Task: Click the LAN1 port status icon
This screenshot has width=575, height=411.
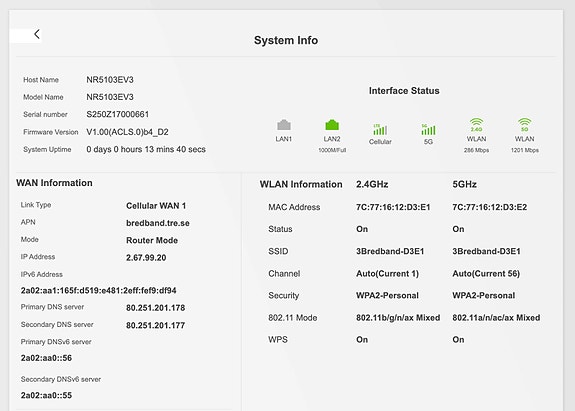Action: pos(284,125)
